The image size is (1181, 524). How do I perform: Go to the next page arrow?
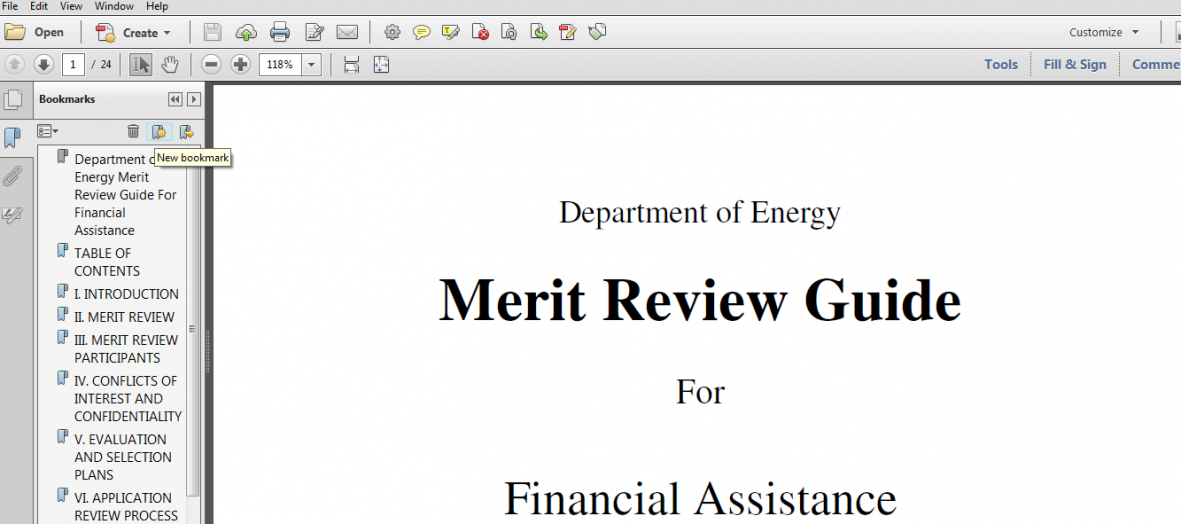pyautogui.click(x=44, y=65)
